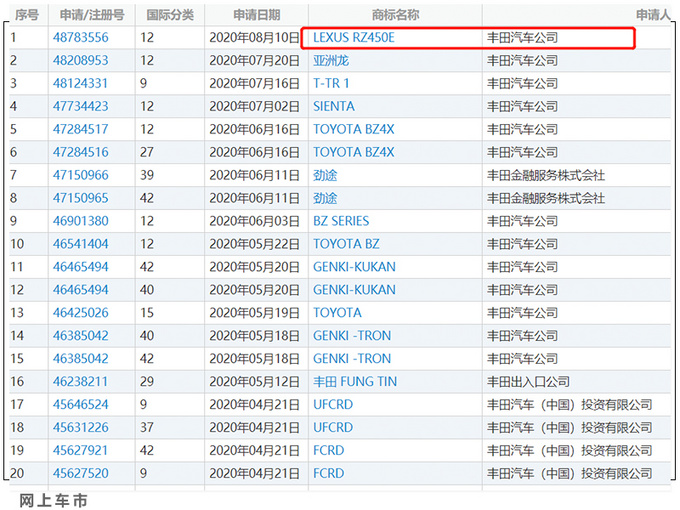Select registration number 48124331
Viewport: 680px width, 510px height.
coord(81,83)
